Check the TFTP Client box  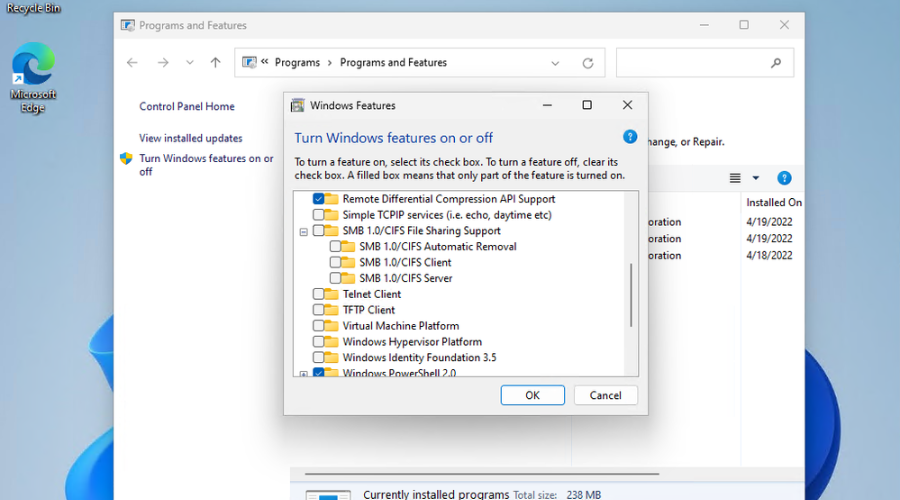[319, 310]
